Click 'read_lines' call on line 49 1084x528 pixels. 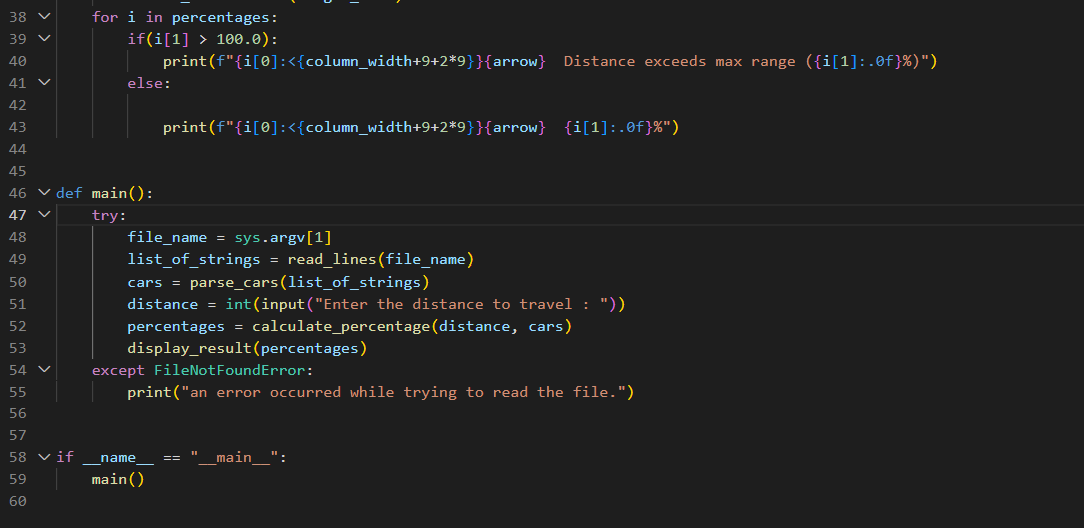pos(332,260)
